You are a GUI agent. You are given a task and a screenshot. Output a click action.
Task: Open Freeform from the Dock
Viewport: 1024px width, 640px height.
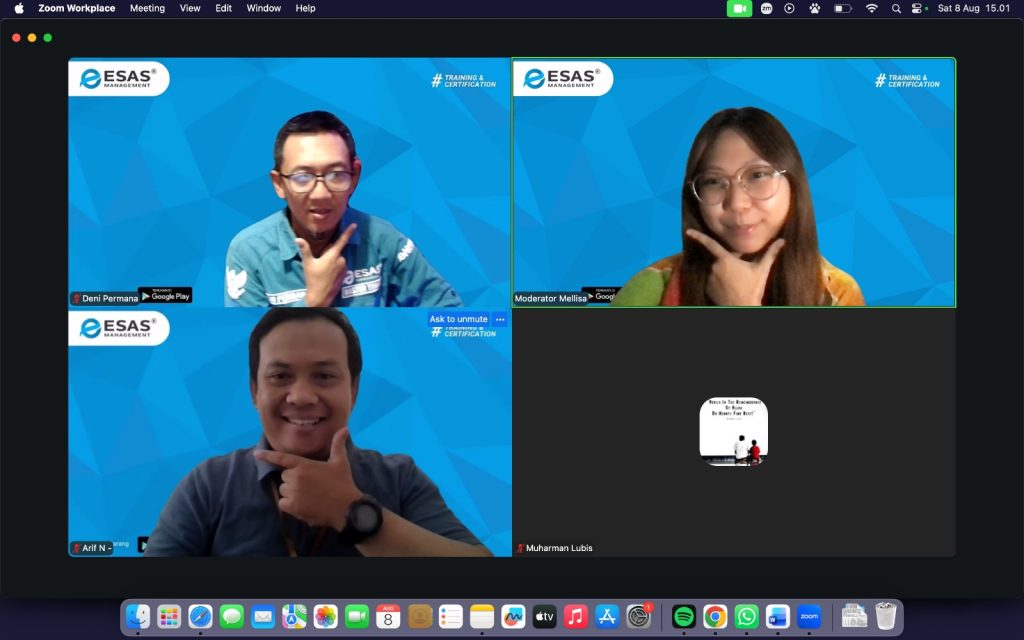coord(513,616)
